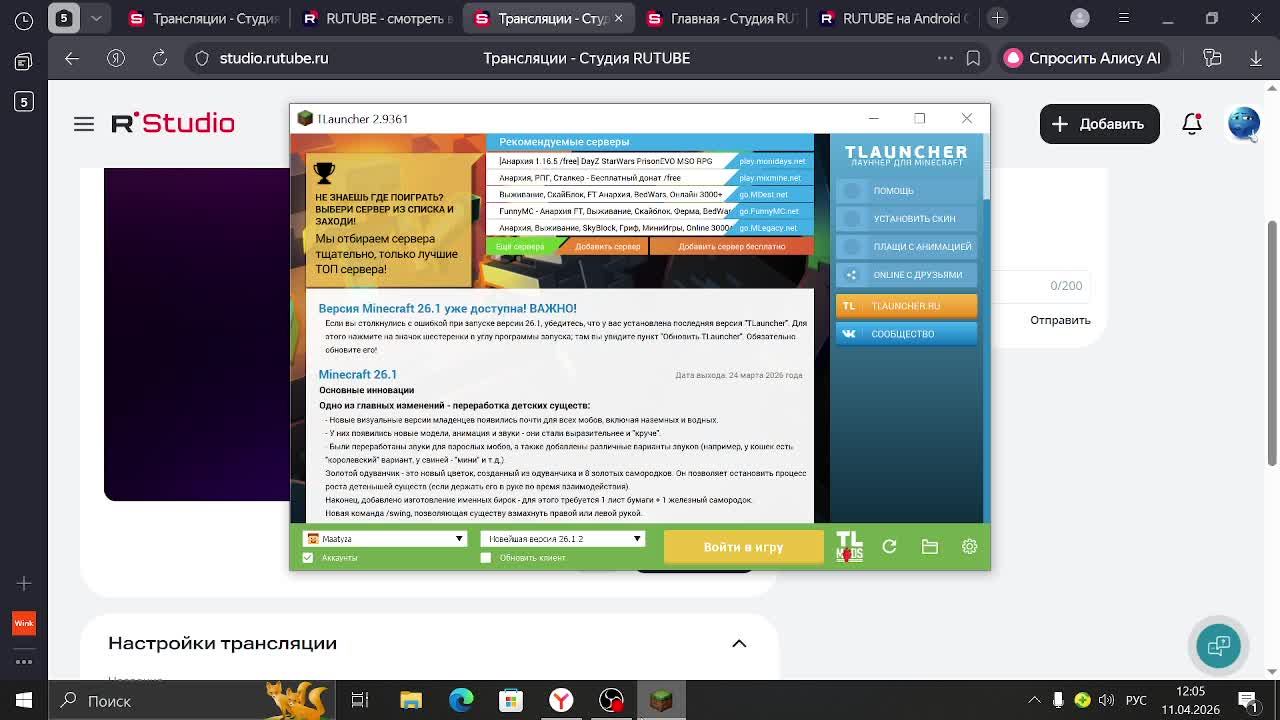The image size is (1280, 720).
Task: Click Отправить in the chat panel
Action: (x=1060, y=320)
